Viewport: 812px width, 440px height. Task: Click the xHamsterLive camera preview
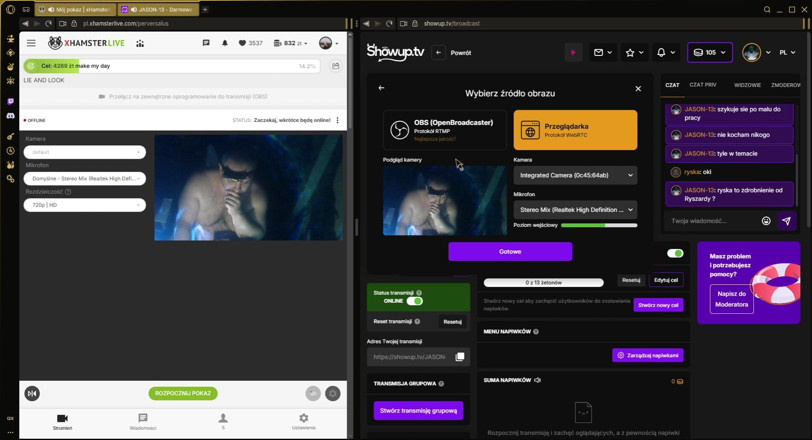click(249, 187)
